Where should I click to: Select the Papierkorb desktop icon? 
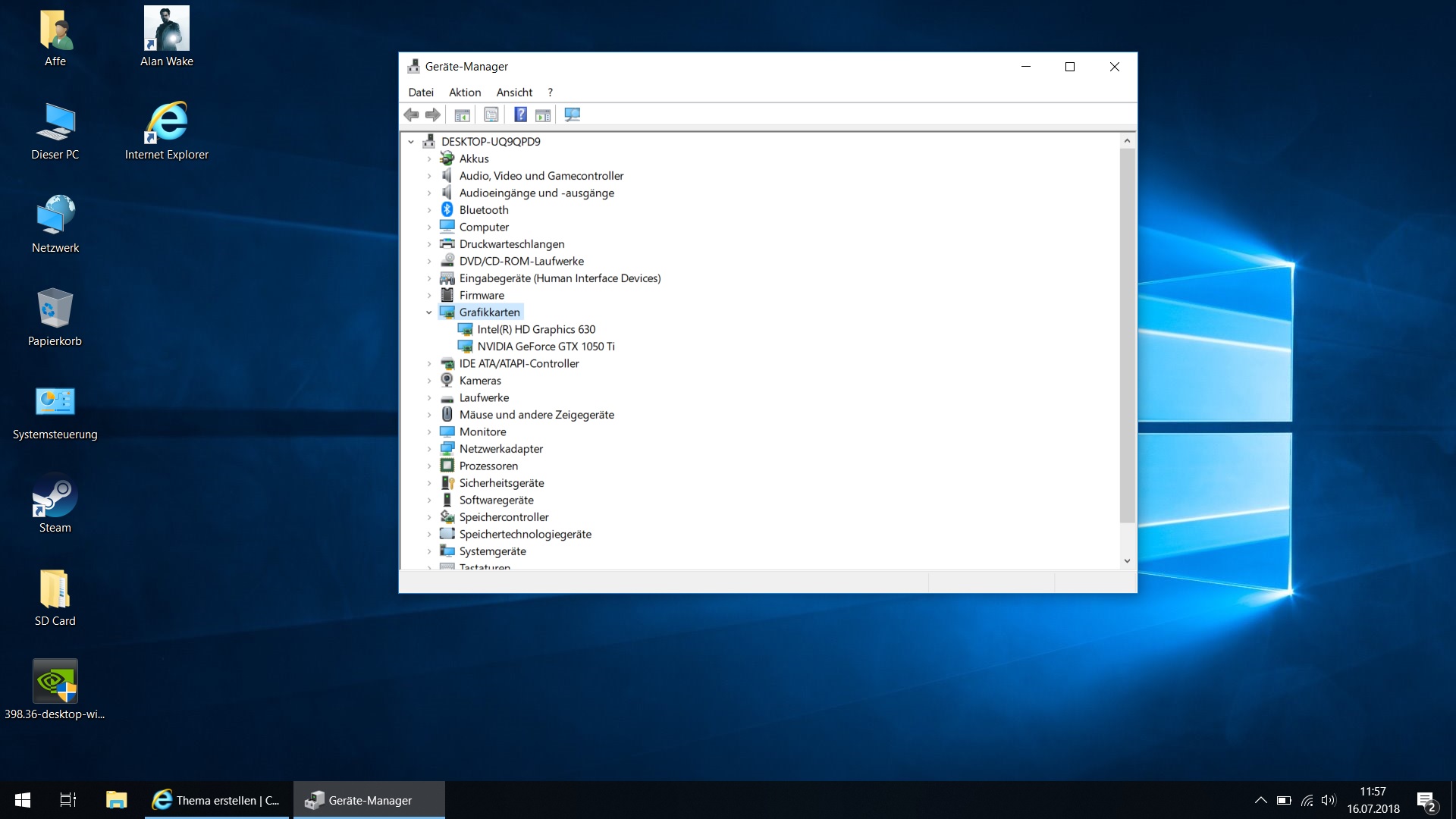click(55, 318)
